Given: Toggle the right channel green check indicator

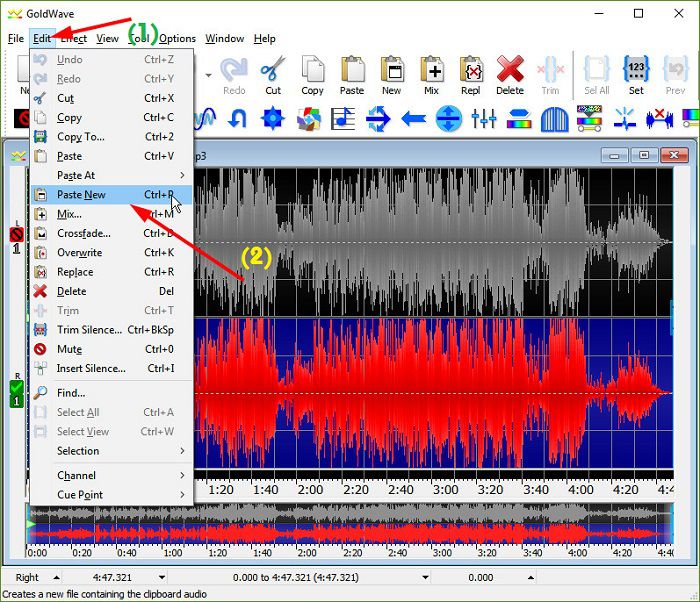Looking at the screenshot, I should coord(17,387).
